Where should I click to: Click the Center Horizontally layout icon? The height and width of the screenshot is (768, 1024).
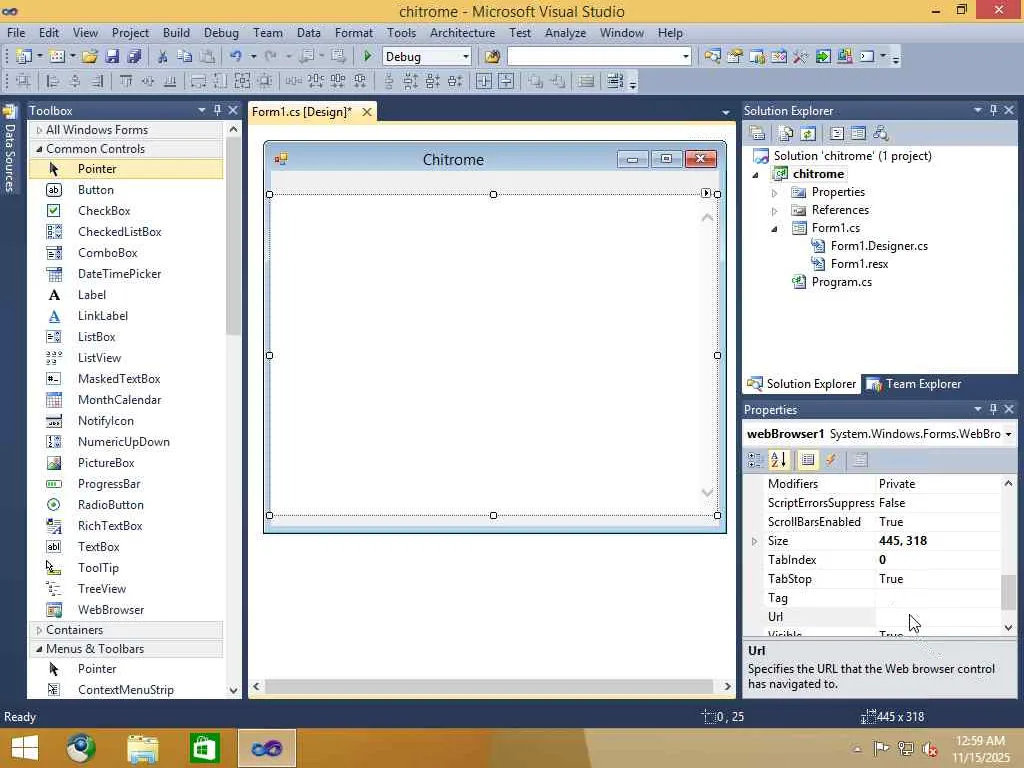[484, 81]
